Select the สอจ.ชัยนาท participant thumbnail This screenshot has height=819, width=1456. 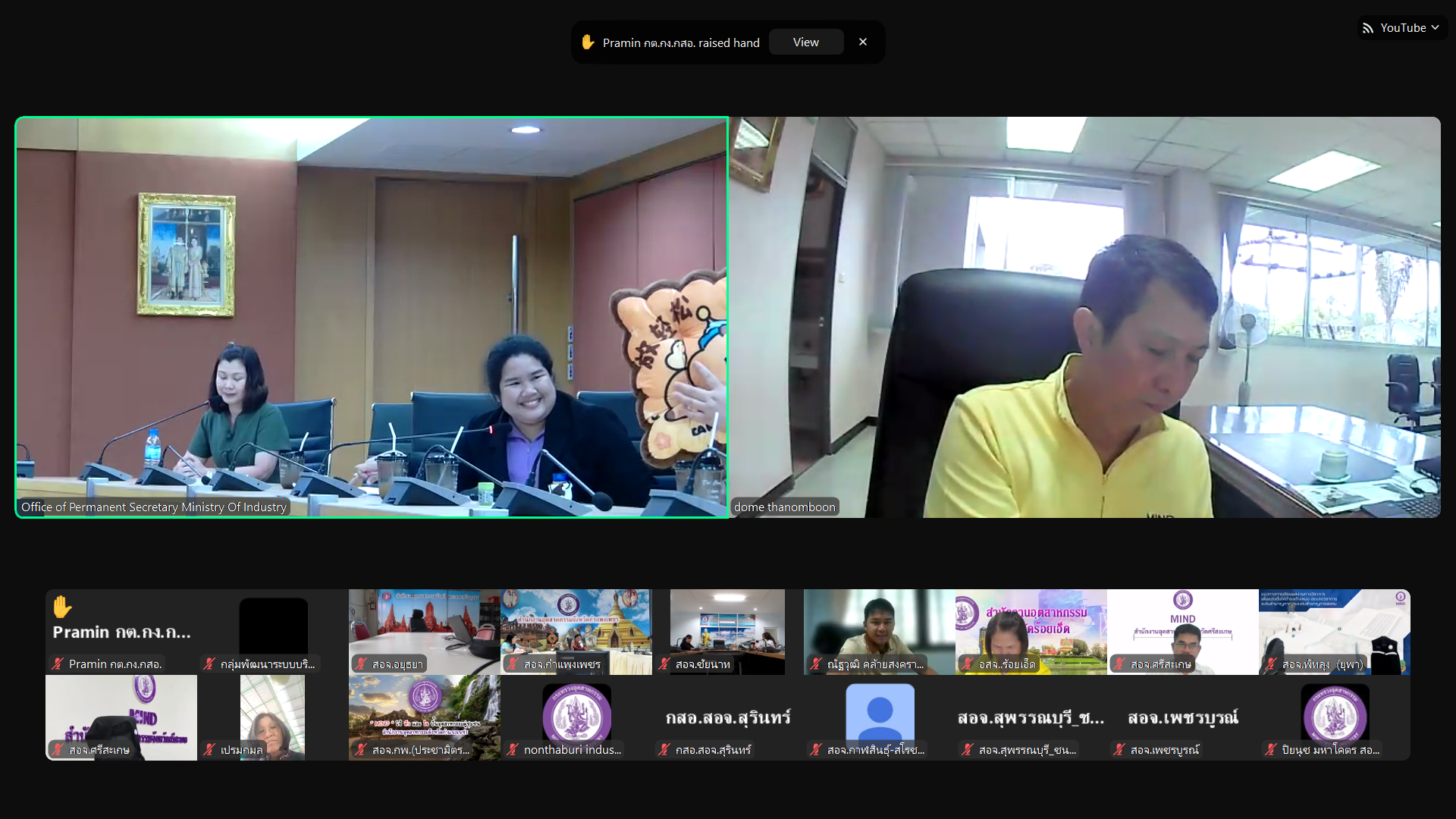(728, 626)
